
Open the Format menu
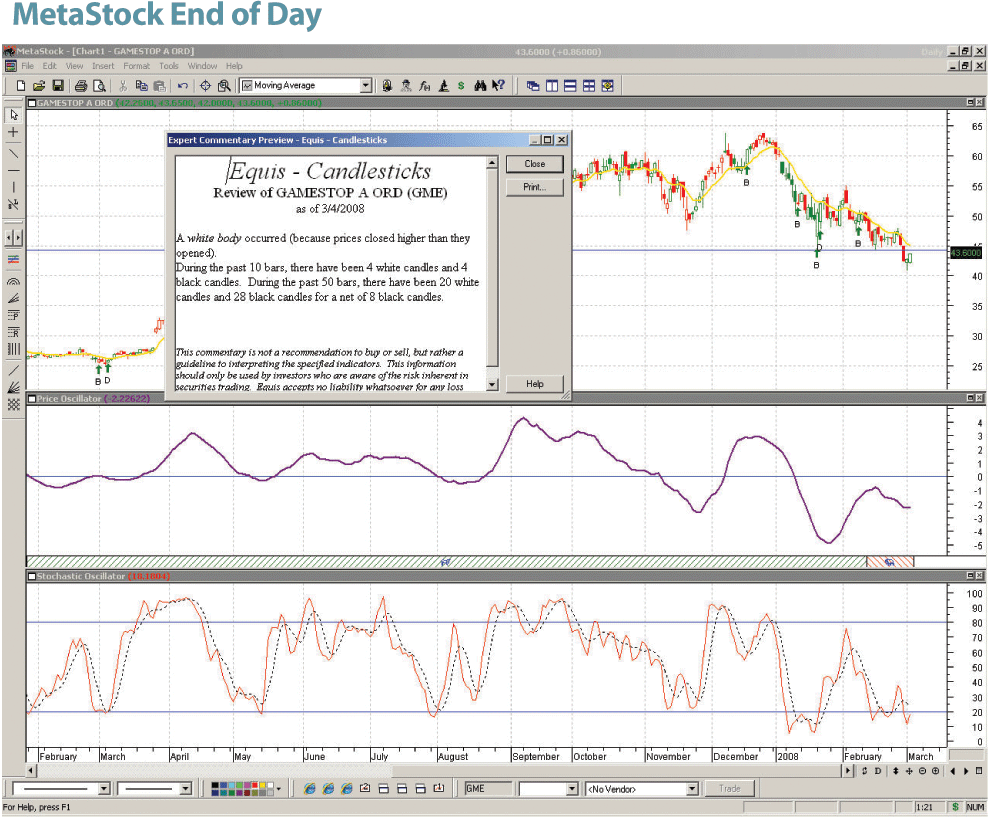pos(136,66)
